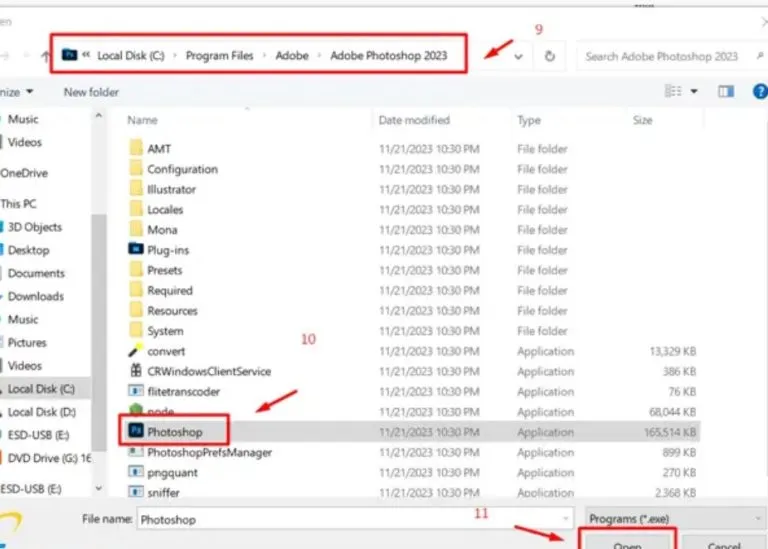
Task: Select 3D Objects in the navigation pane
Action: [34, 227]
